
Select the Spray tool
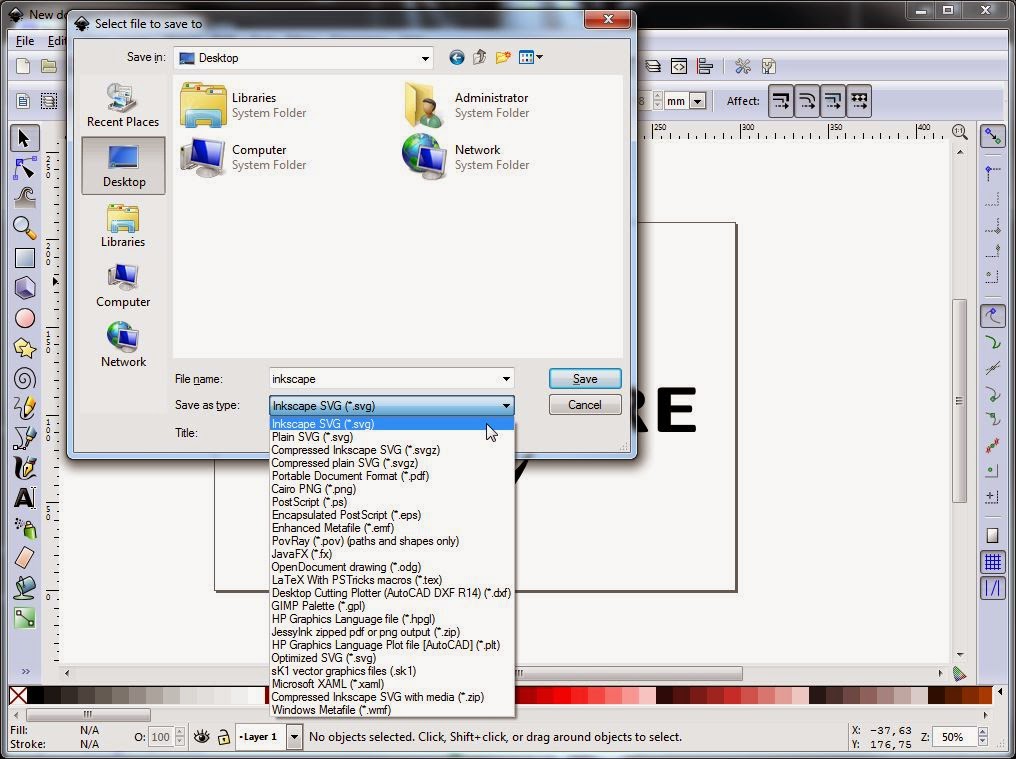pos(25,528)
